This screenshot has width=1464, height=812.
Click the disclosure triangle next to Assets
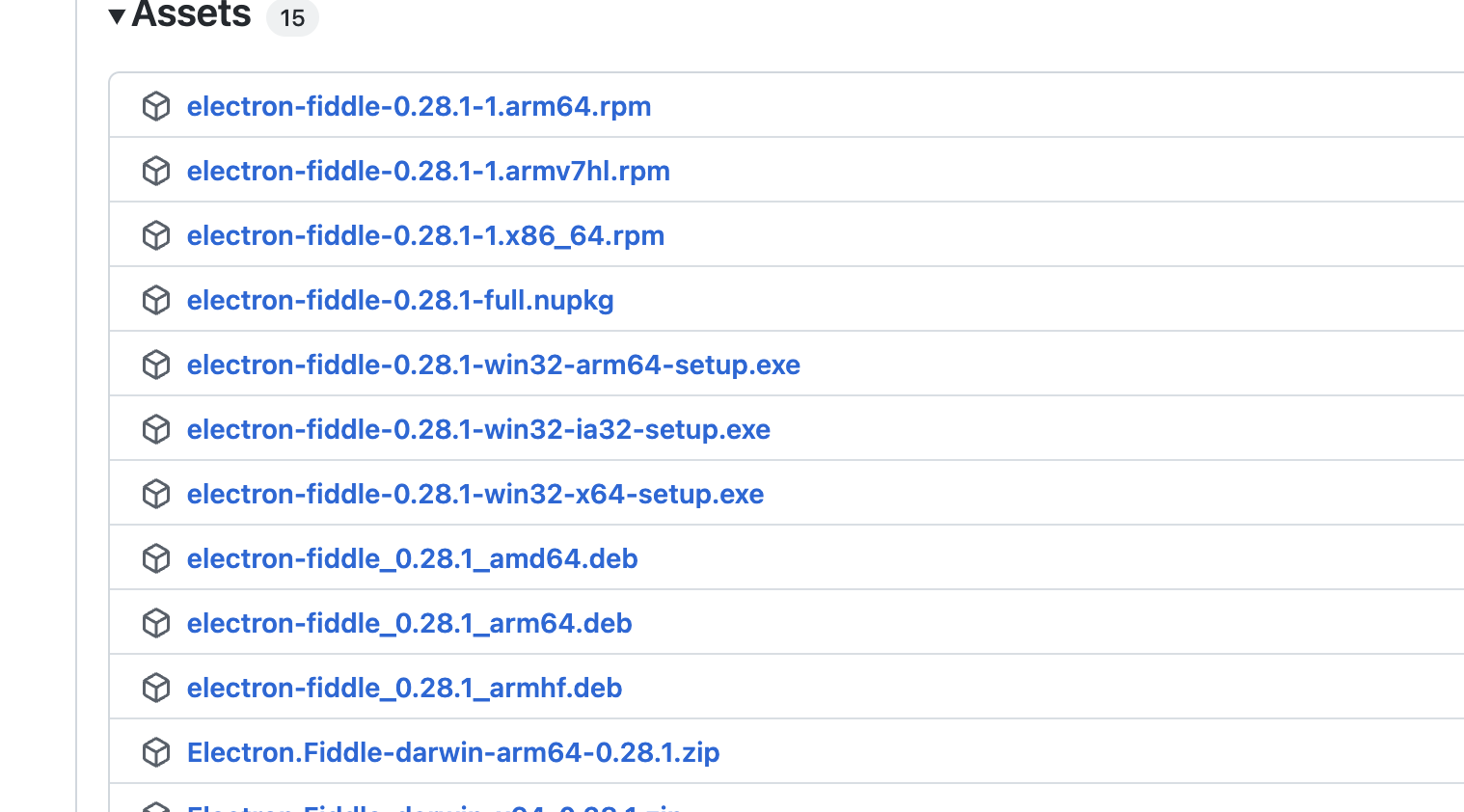(116, 15)
